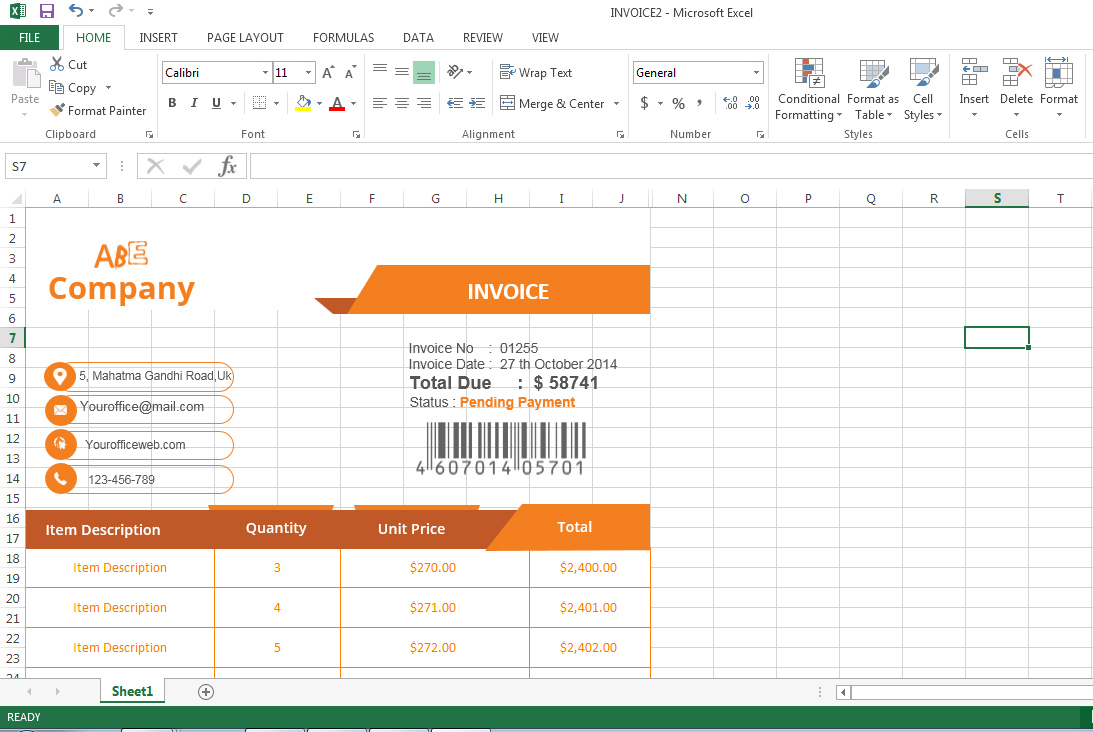Toggle Italic formatting
This screenshot has height=732, width=1093.
[193, 103]
